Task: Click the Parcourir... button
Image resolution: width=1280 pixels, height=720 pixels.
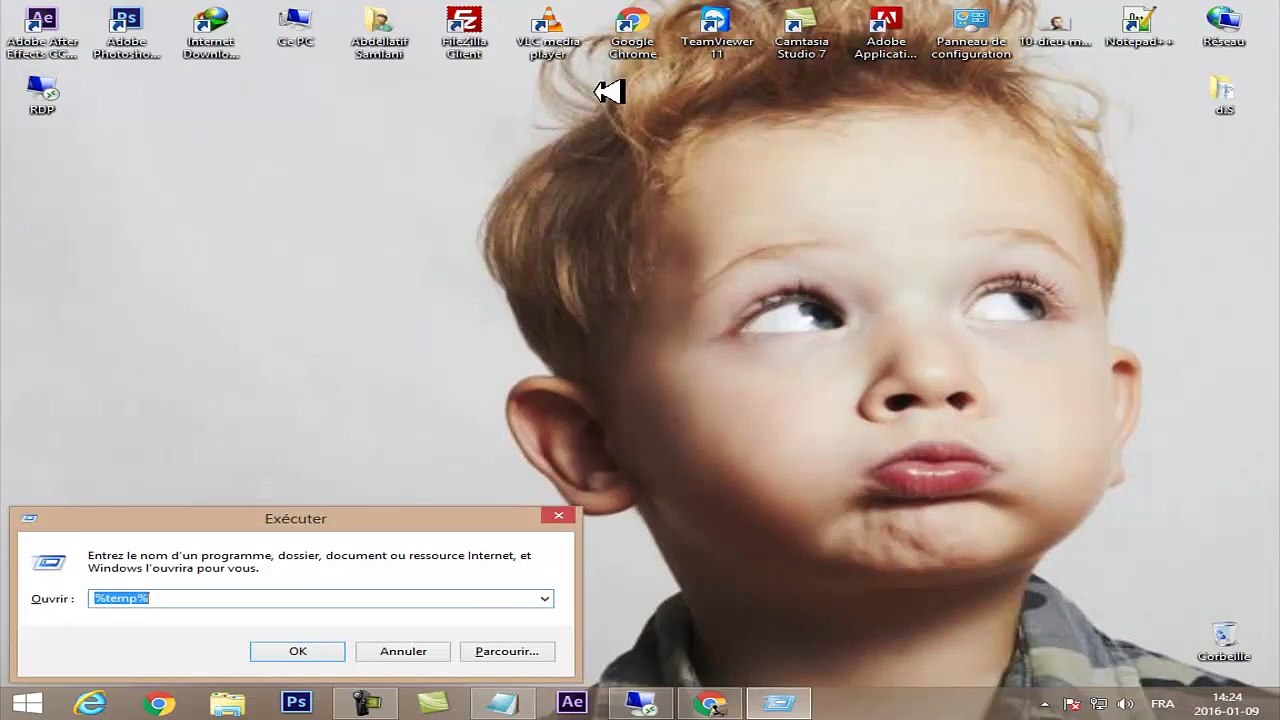Action: coord(507,652)
